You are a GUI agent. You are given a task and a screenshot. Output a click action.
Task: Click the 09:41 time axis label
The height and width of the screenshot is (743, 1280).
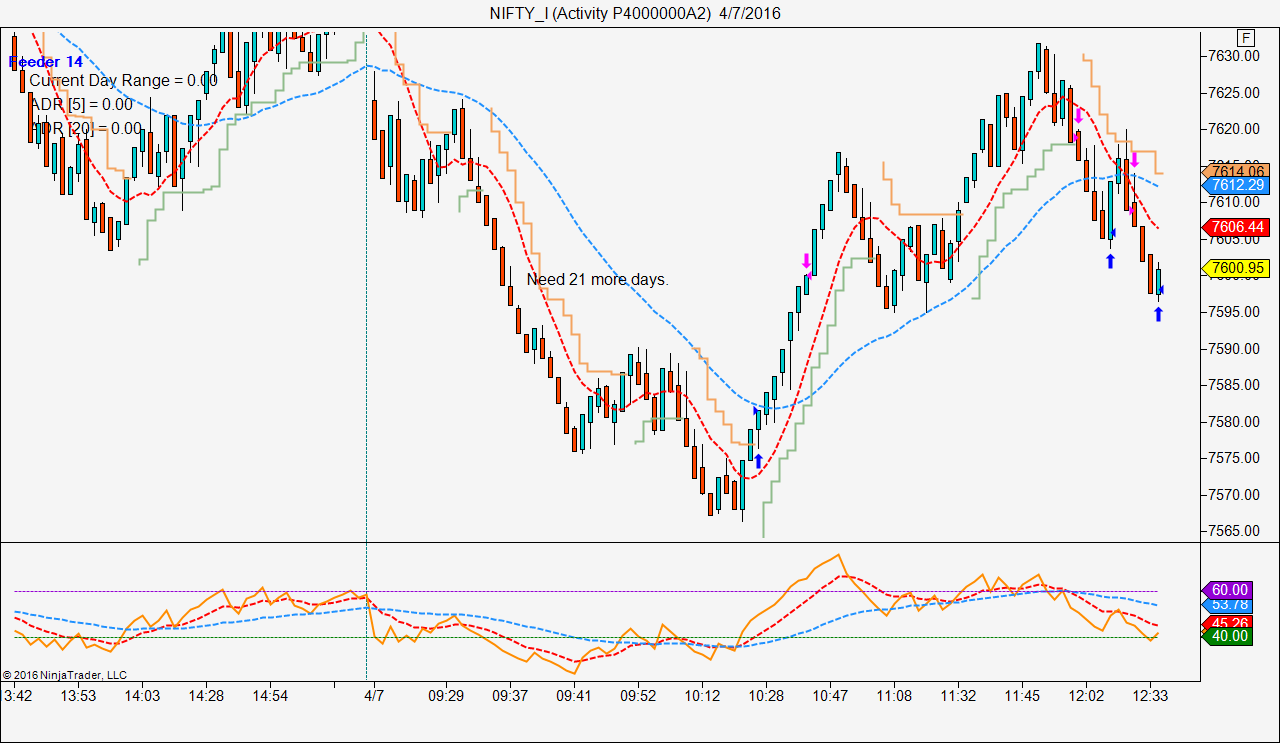(574, 696)
